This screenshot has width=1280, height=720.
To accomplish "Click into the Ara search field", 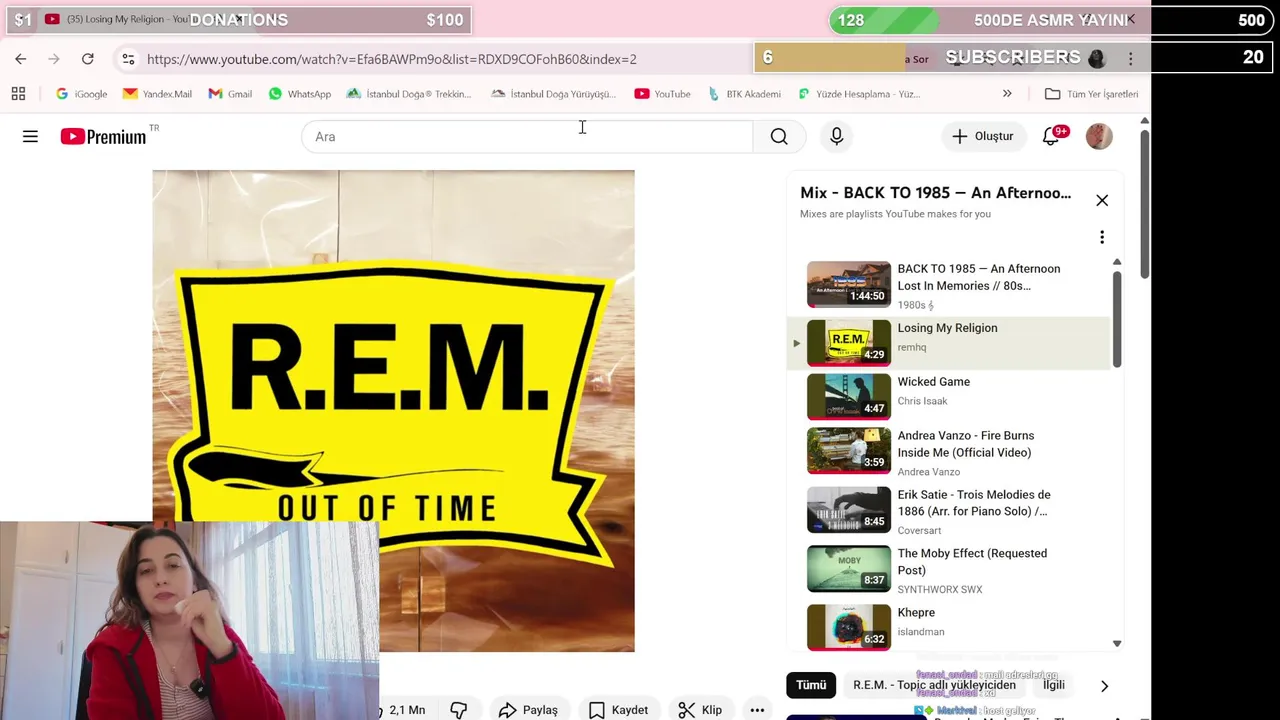I will 527,136.
